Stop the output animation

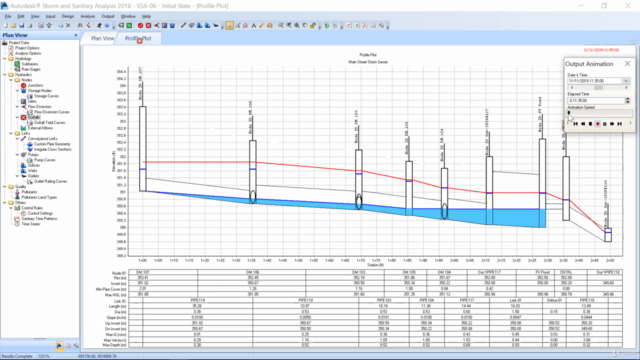590,124
